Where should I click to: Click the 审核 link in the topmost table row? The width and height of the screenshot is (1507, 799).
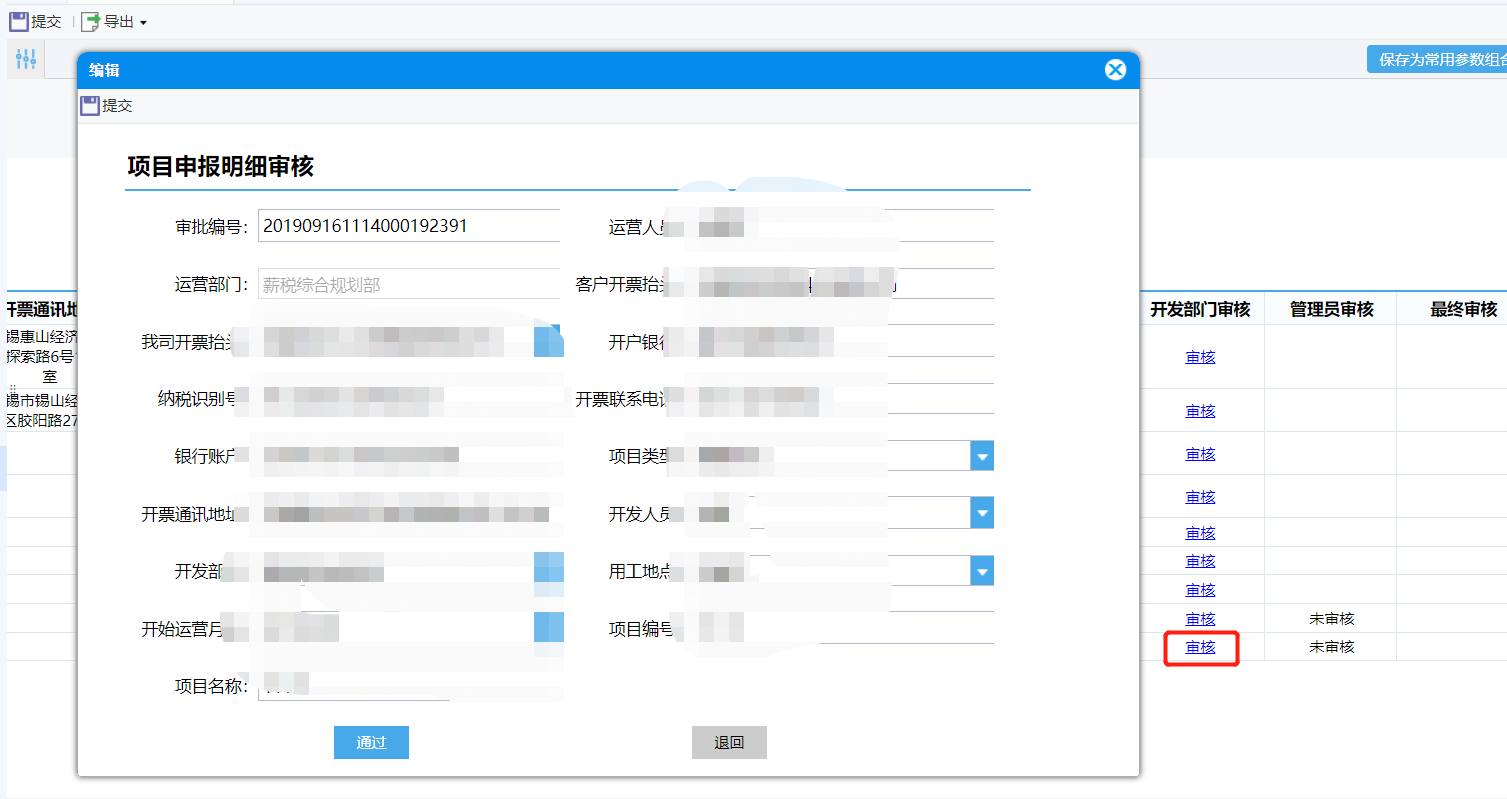coord(1200,357)
